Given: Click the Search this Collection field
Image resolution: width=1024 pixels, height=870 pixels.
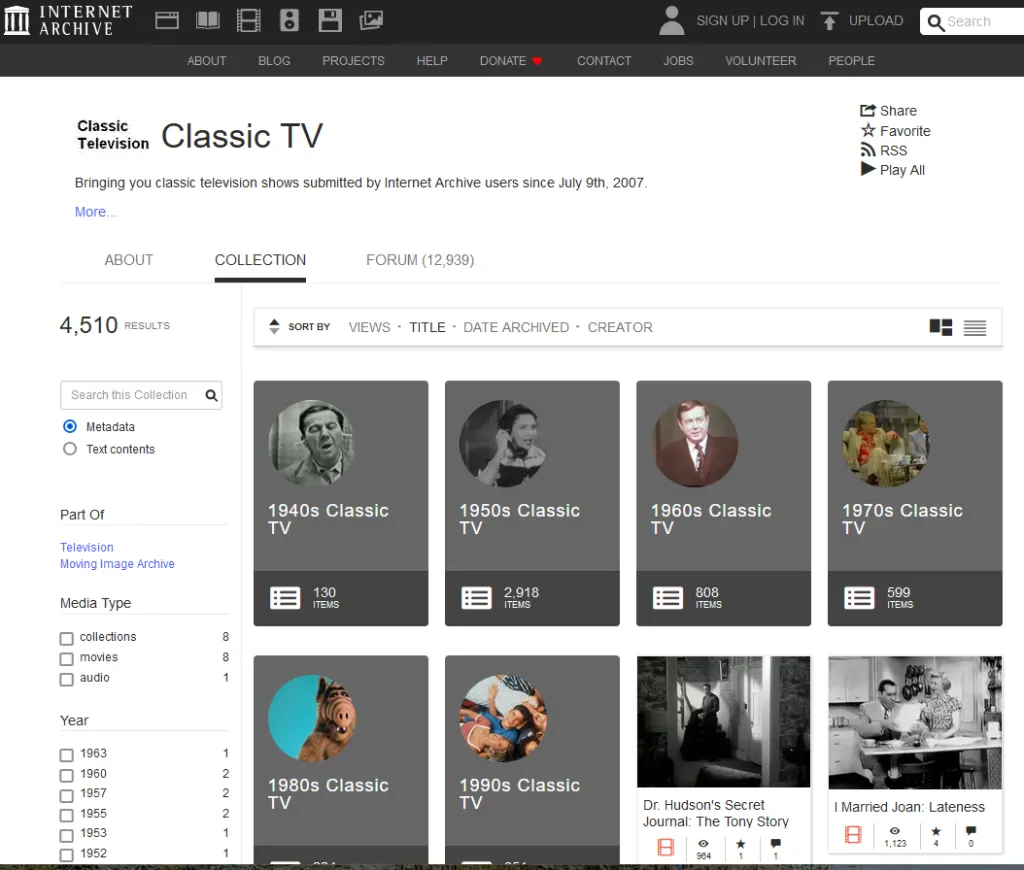Looking at the screenshot, I should coord(141,395).
